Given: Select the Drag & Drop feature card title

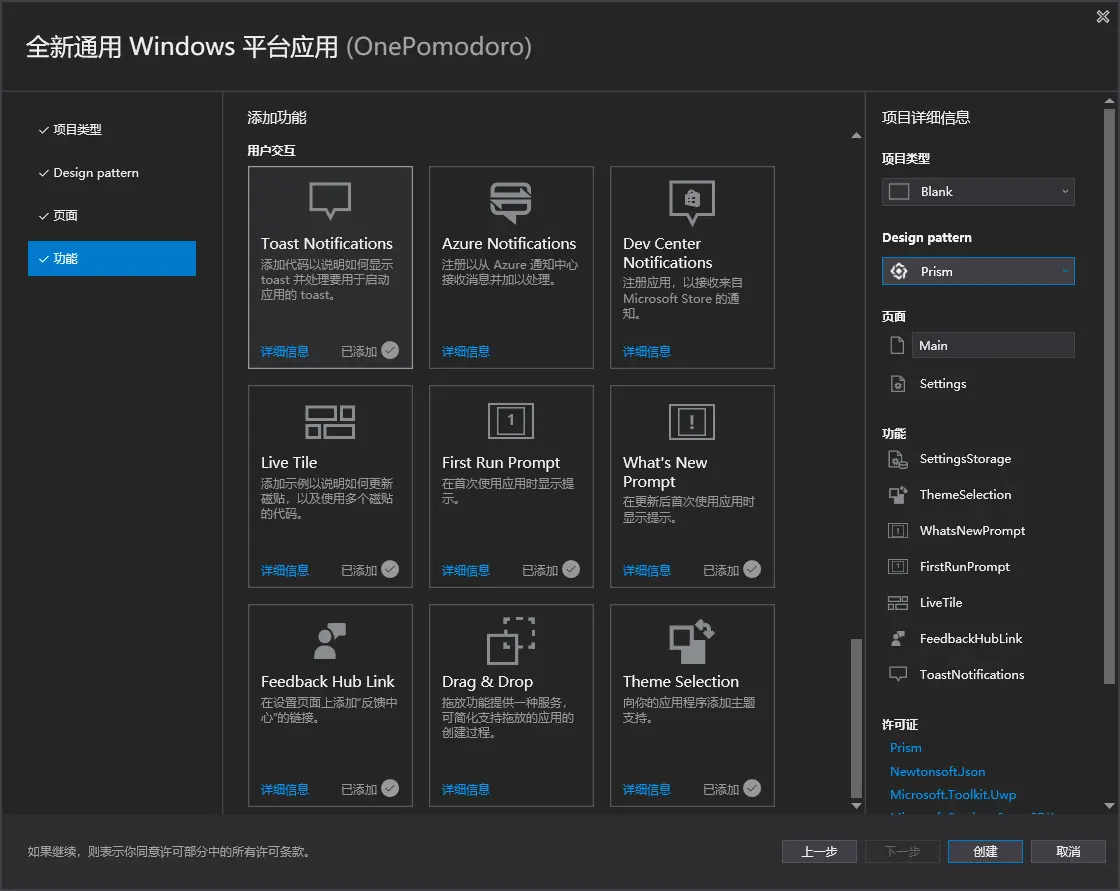Looking at the screenshot, I should pyautogui.click(x=487, y=682).
